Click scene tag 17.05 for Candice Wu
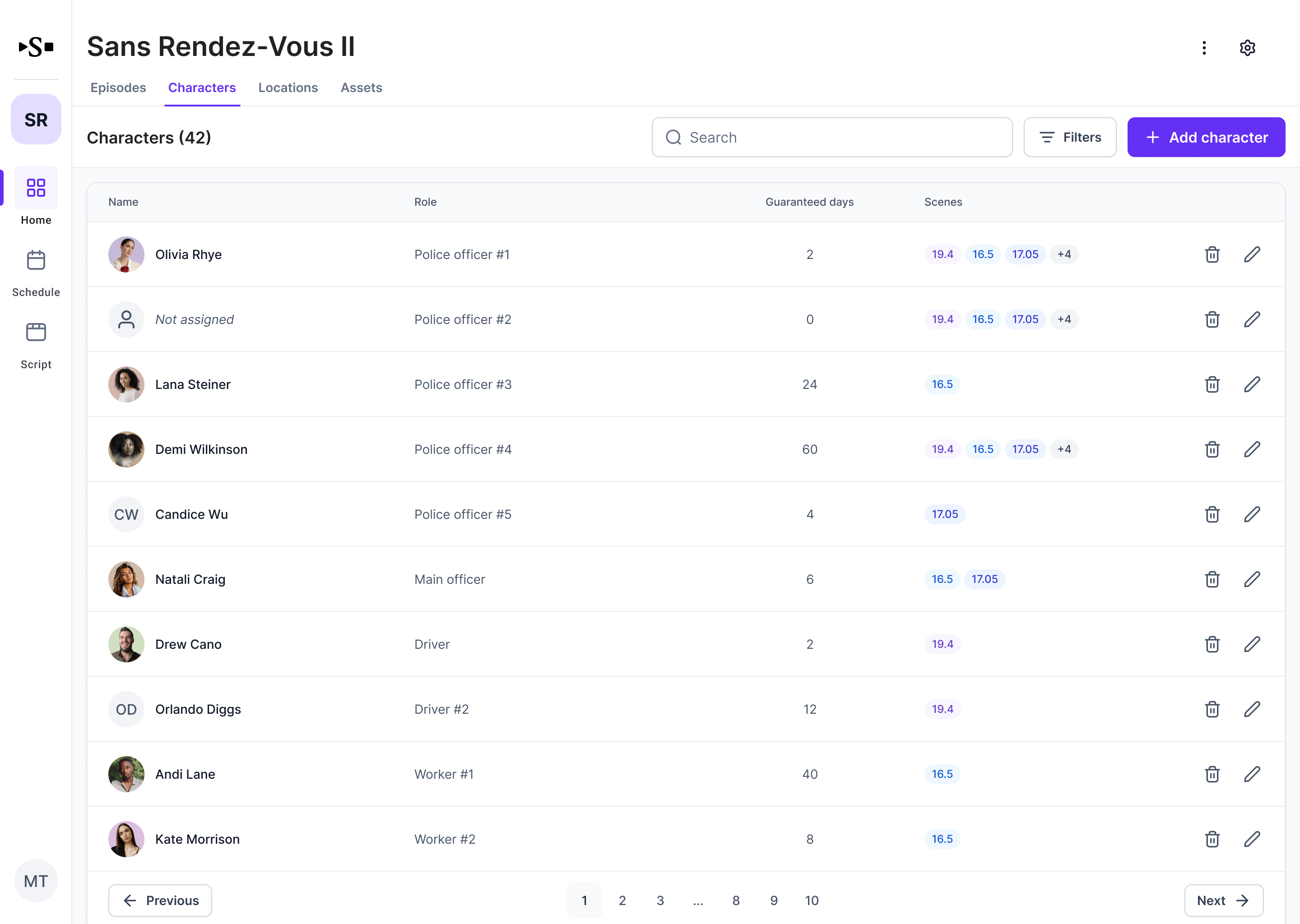The image size is (1300, 924). pos(945,514)
